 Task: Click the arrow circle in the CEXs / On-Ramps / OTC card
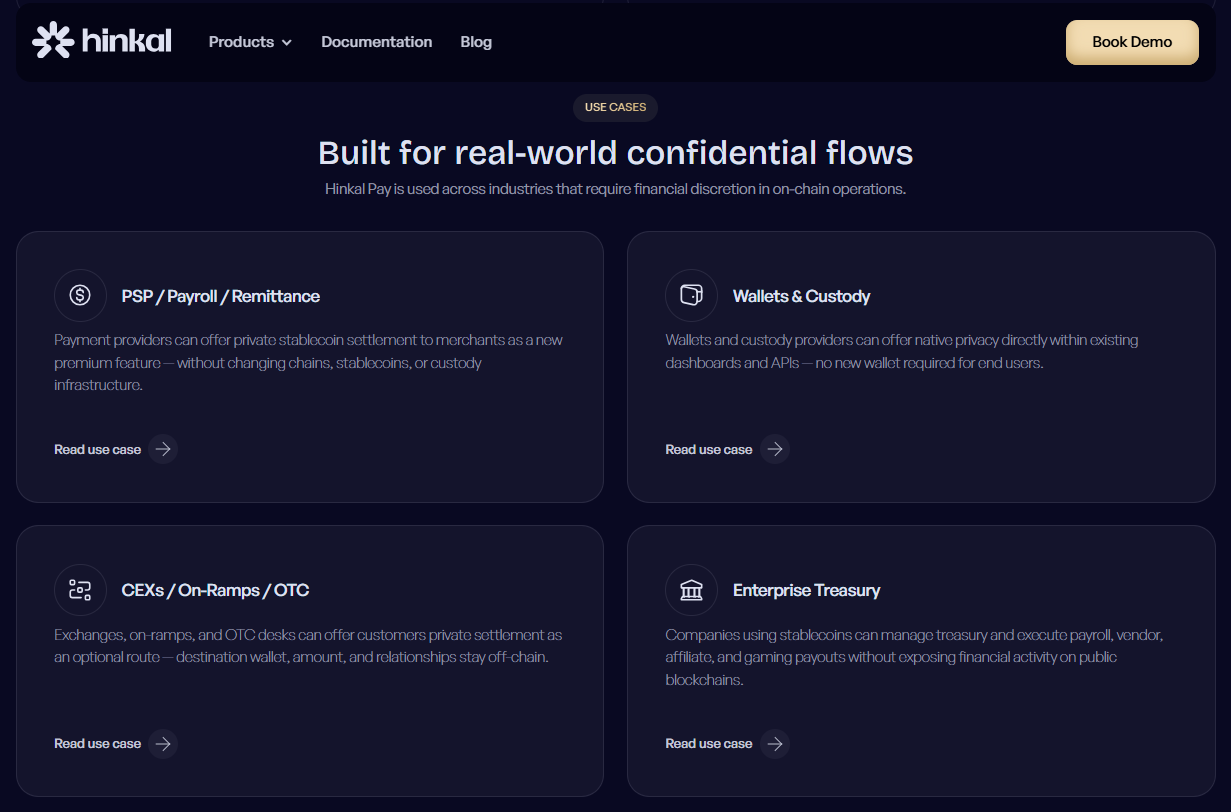(163, 743)
